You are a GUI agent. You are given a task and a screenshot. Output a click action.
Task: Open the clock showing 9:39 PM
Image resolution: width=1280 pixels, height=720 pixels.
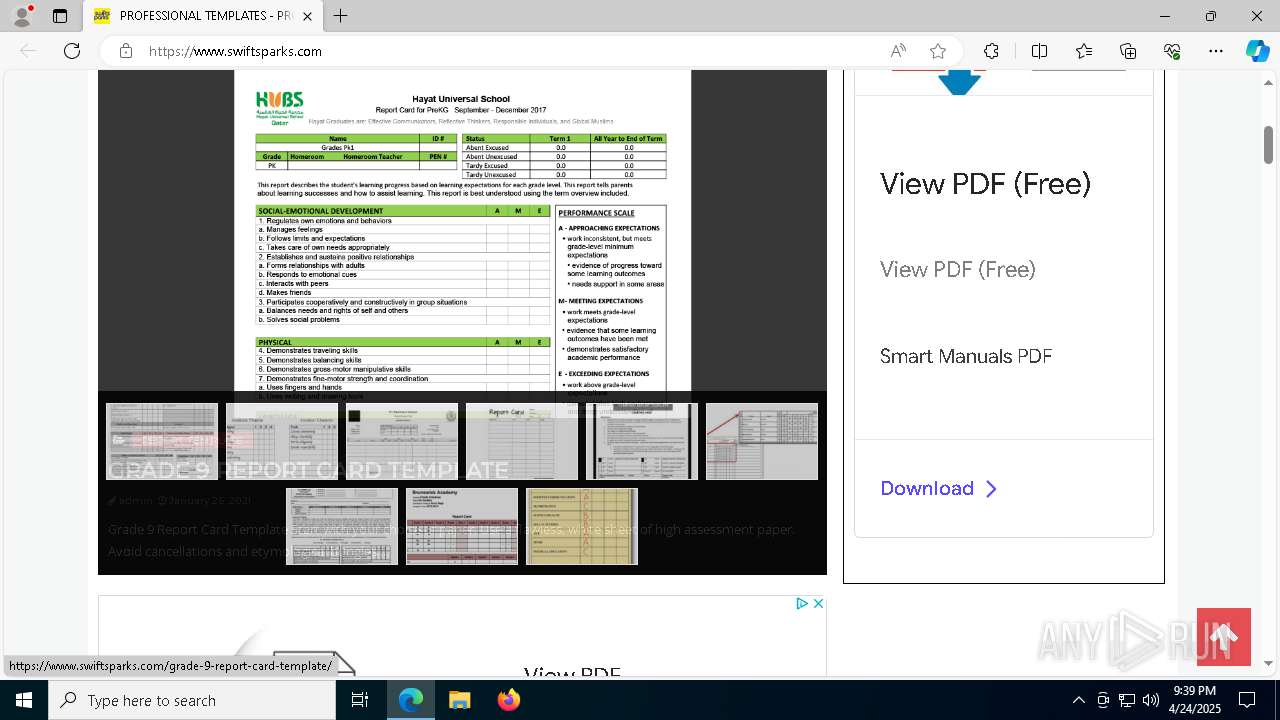pyautogui.click(x=1196, y=700)
